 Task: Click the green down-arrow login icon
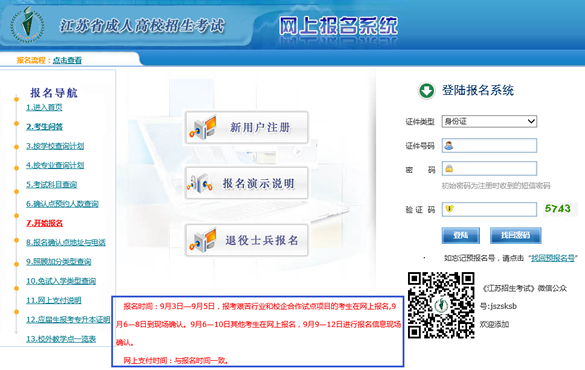click(426, 91)
